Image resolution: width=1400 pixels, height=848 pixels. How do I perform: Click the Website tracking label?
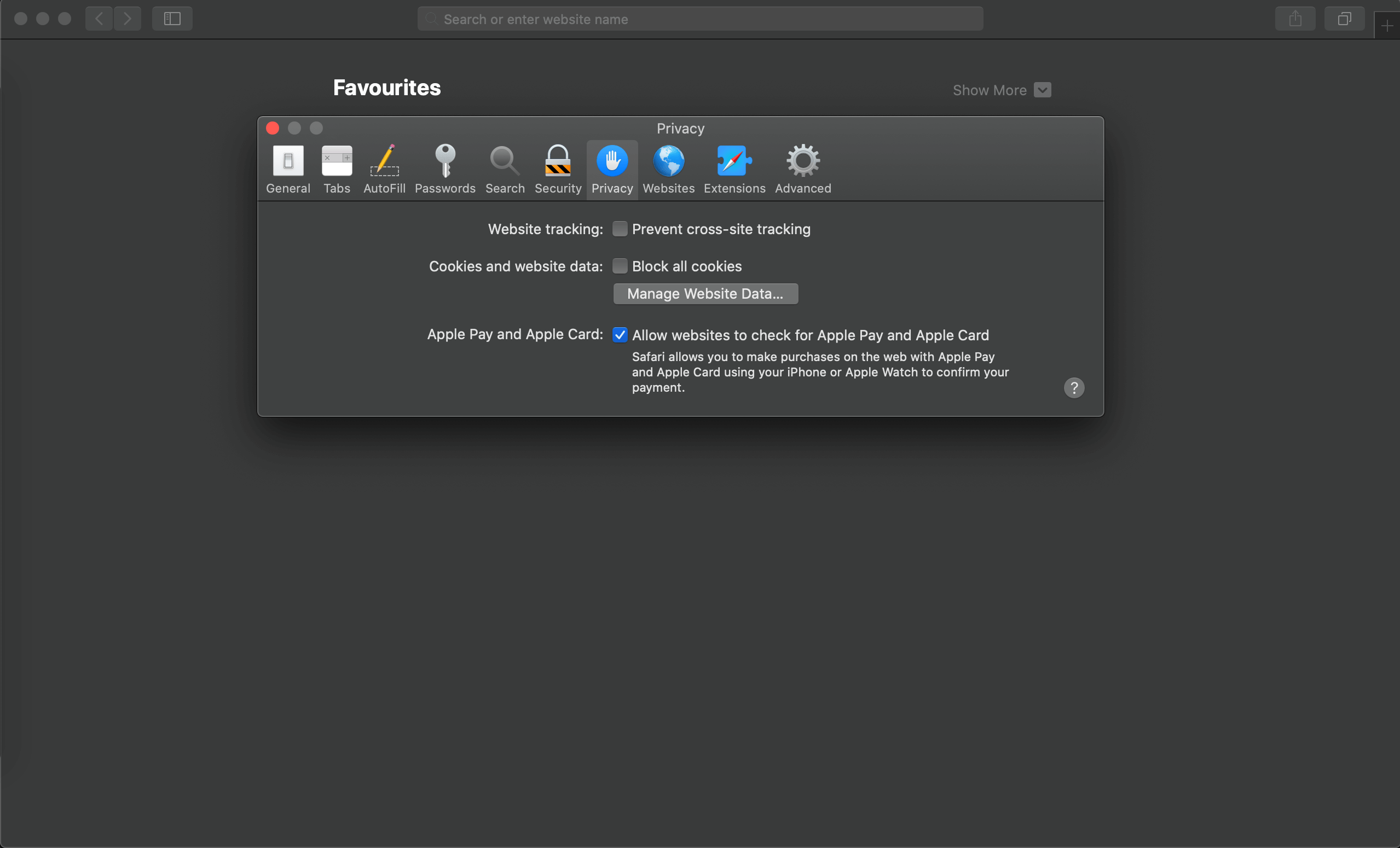pyautogui.click(x=546, y=229)
